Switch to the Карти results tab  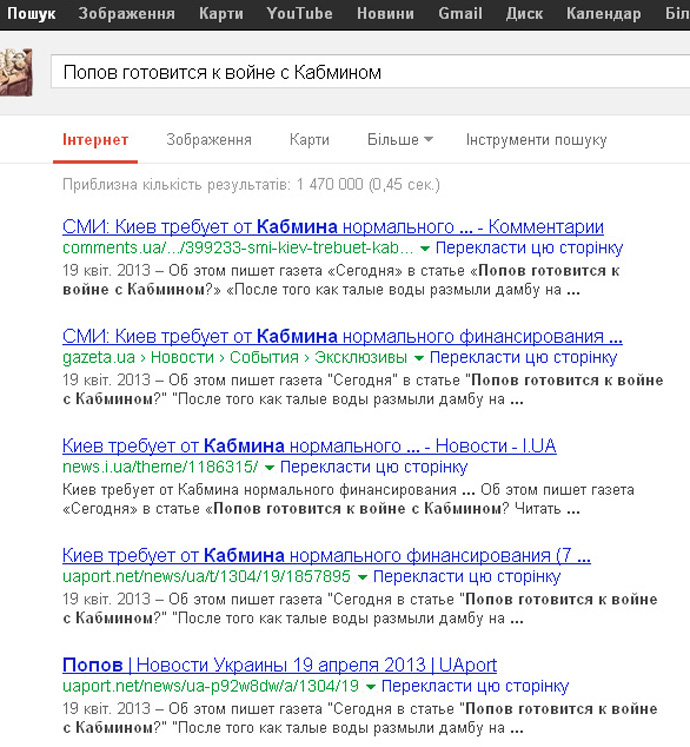point(309,140)
